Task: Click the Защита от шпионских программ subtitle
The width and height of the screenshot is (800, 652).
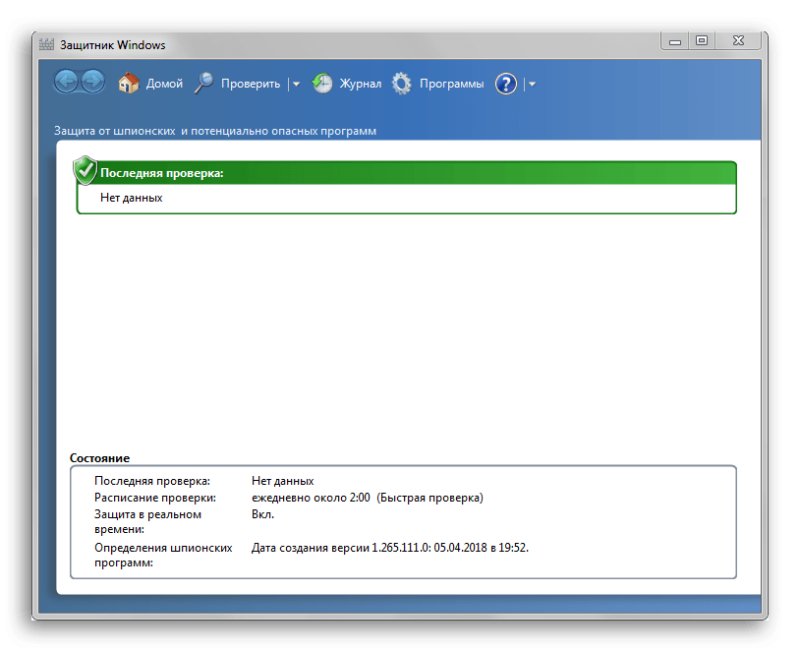Action: click(215, 131)
